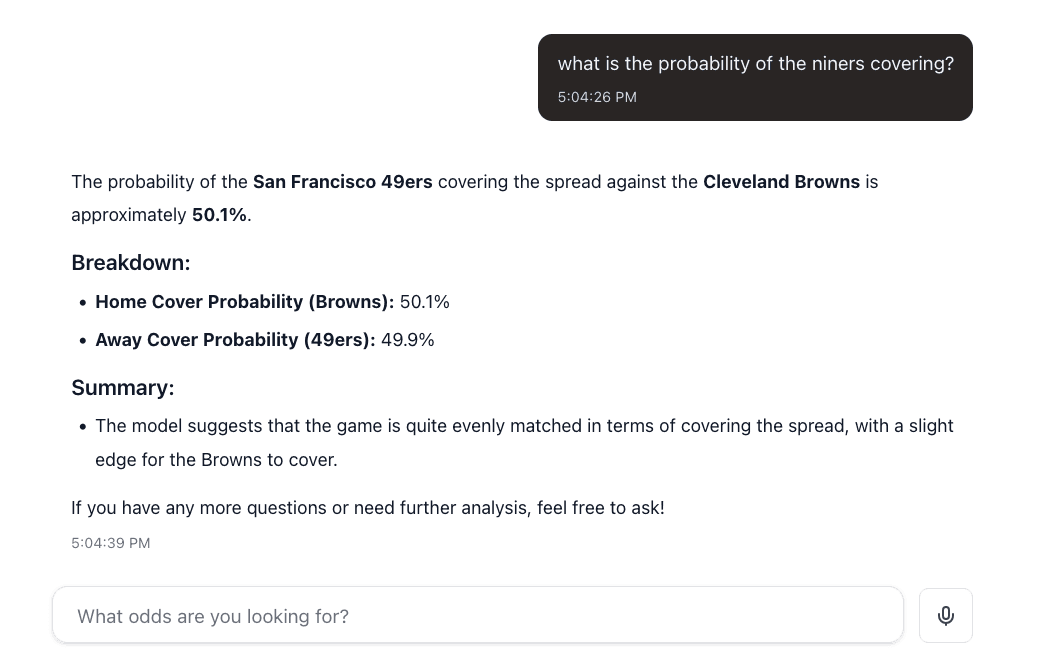Click the 'What odds are you looking for?' field
This screenshot has height=661, width=1040.
pos(213,616)
